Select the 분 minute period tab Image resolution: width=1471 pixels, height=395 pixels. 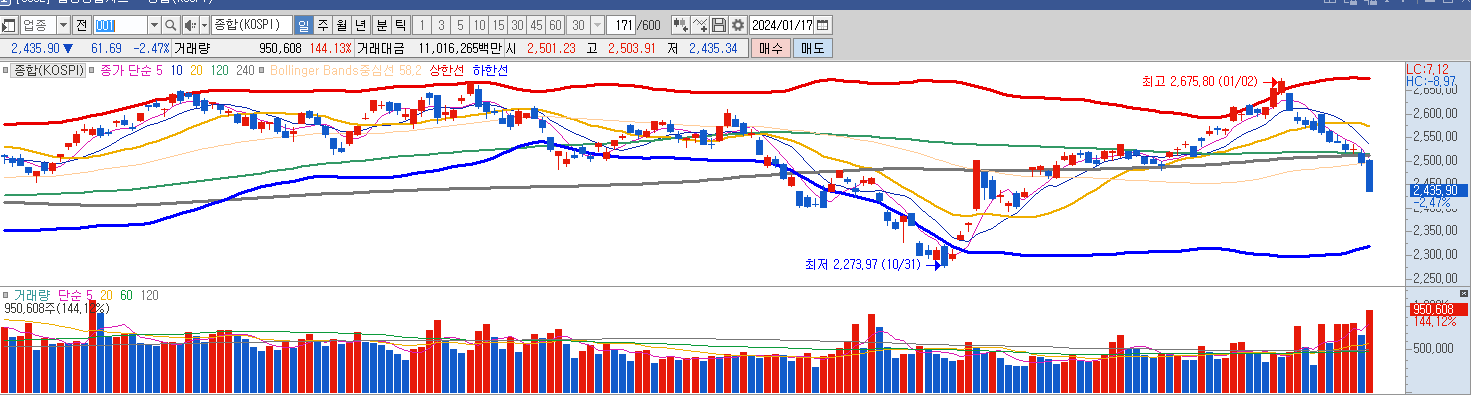tap(381, 25)
